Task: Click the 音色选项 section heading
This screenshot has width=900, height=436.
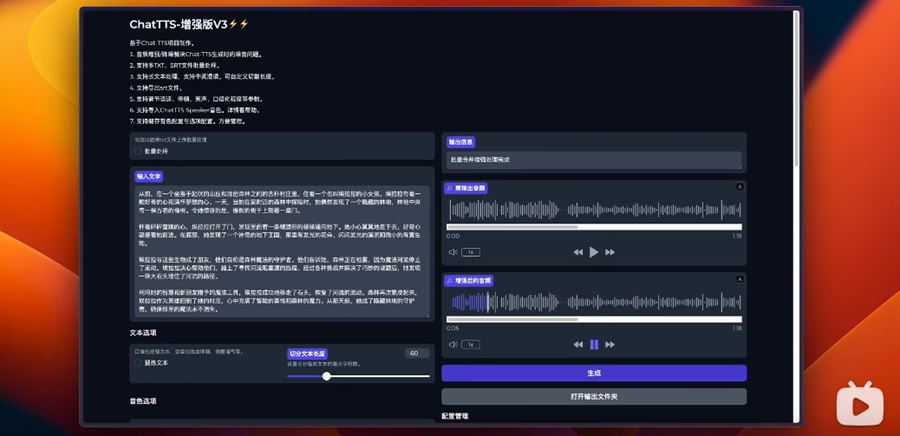Action: click(143, 401)
